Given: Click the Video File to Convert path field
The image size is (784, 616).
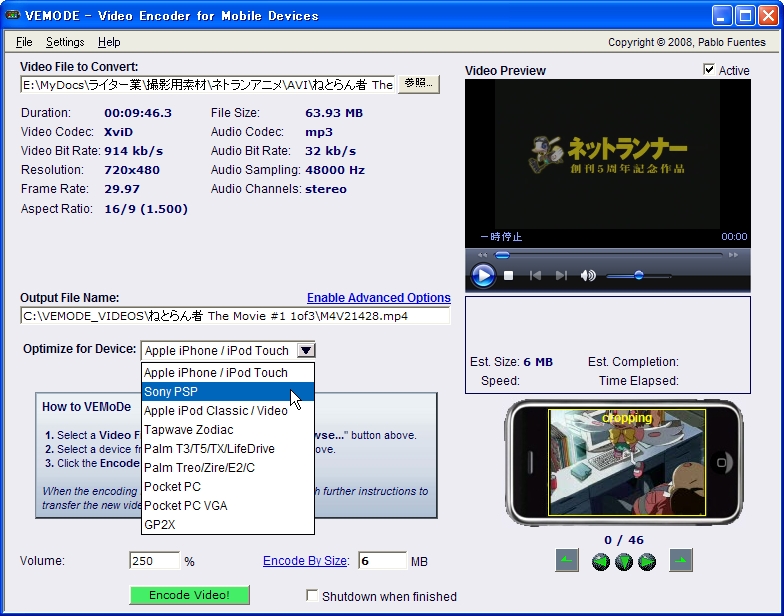Looking at the screenshot, I should [x=208, y=84].
